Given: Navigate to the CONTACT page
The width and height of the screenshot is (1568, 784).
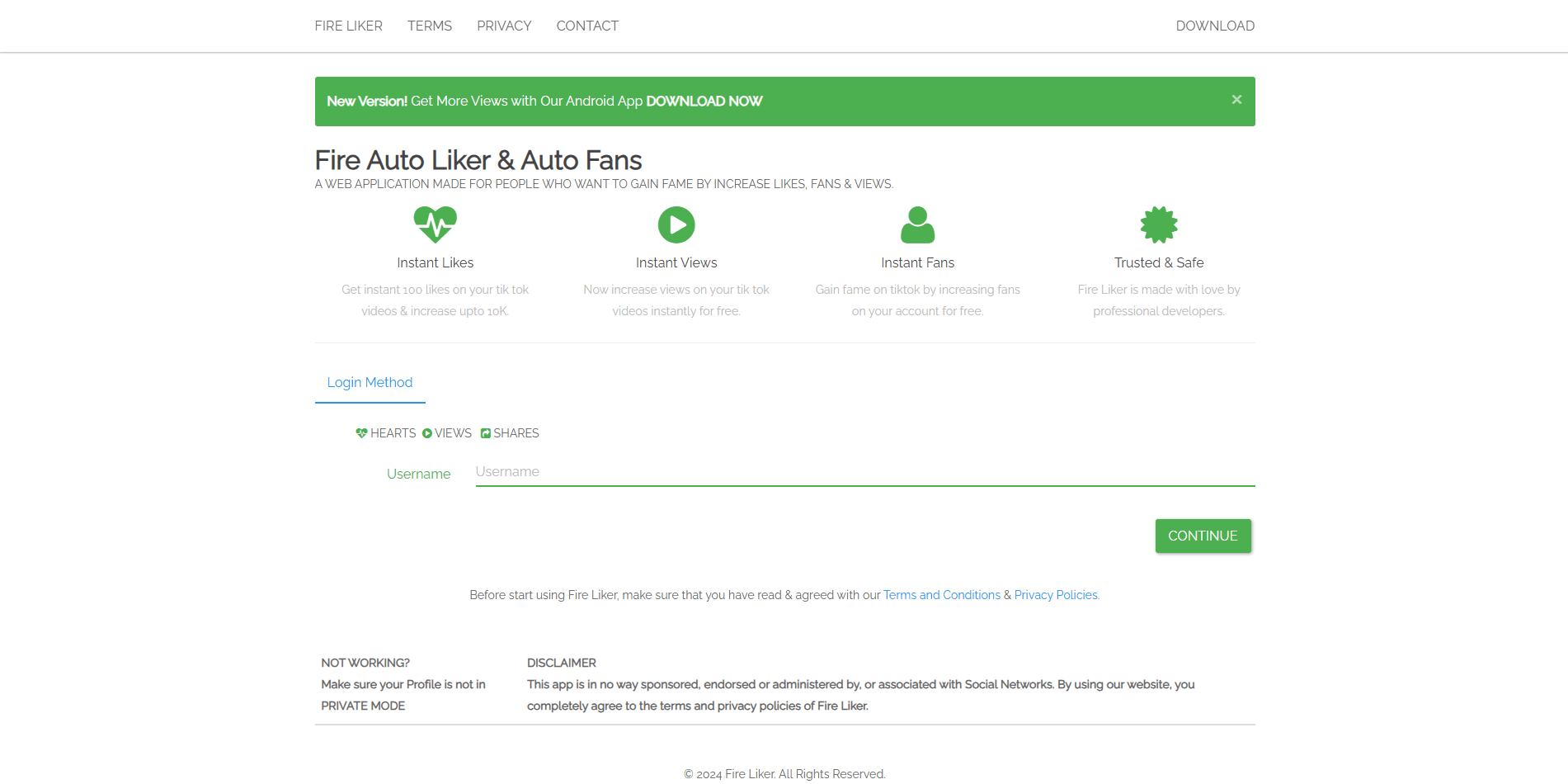Looking at the screenshot, I should 587,26.
